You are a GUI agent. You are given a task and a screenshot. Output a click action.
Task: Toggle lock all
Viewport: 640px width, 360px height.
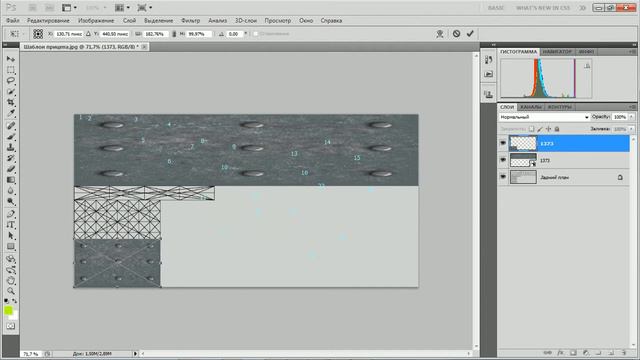[x=557, y=129]
